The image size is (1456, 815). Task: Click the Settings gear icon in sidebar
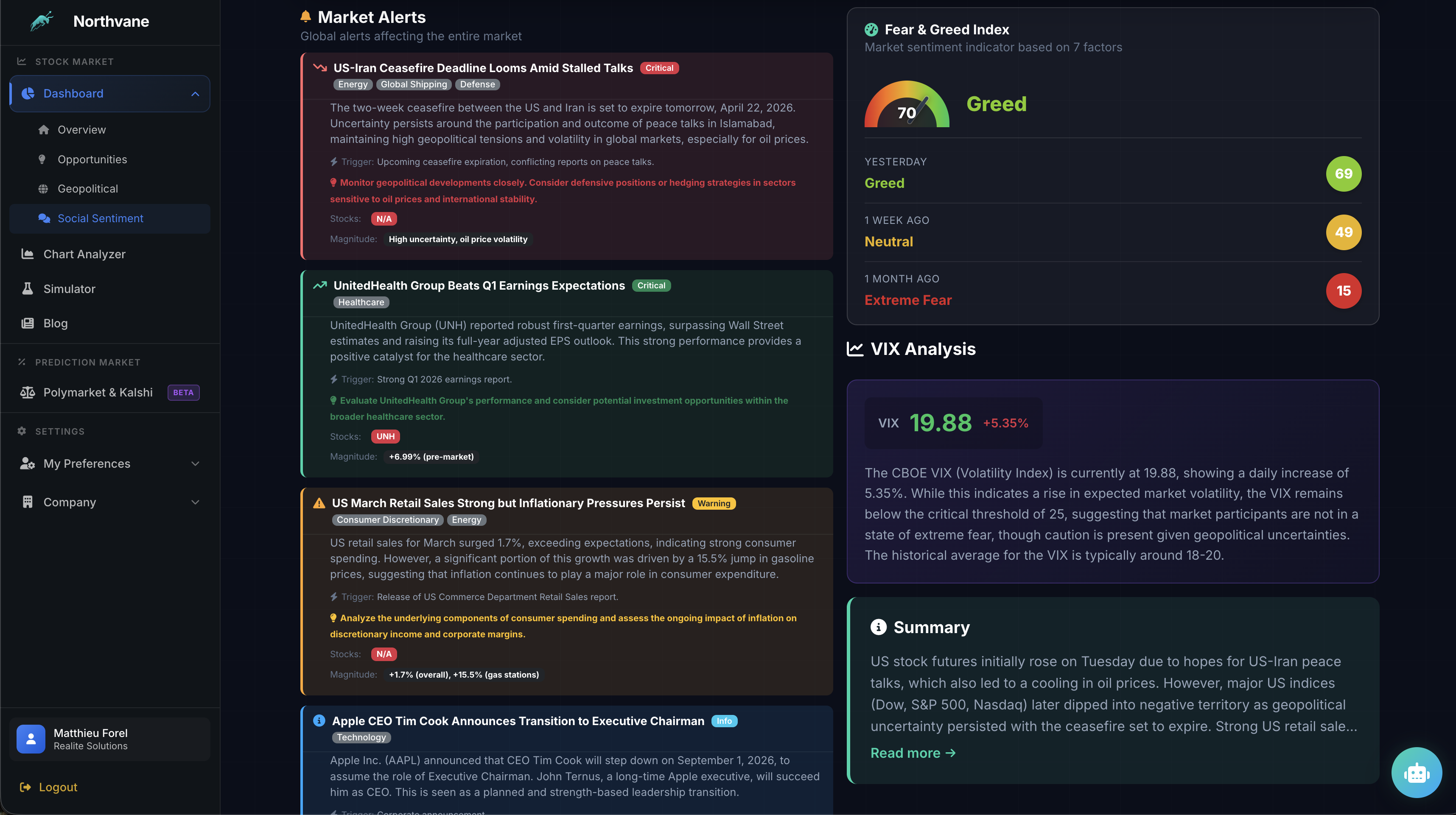pos(22,431)
